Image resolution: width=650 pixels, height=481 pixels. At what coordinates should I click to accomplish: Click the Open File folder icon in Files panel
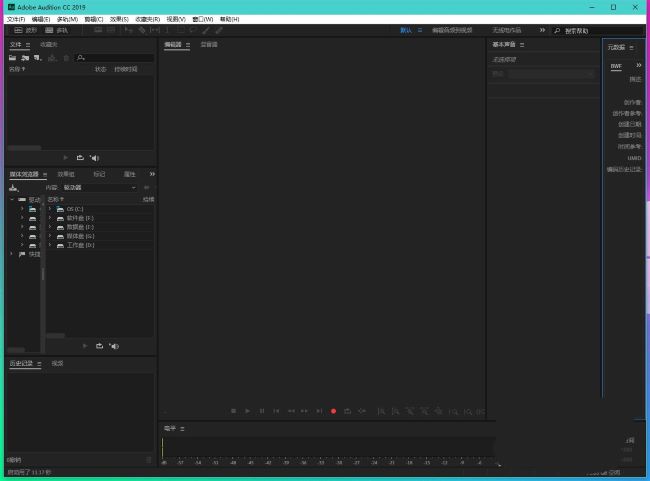13,58
